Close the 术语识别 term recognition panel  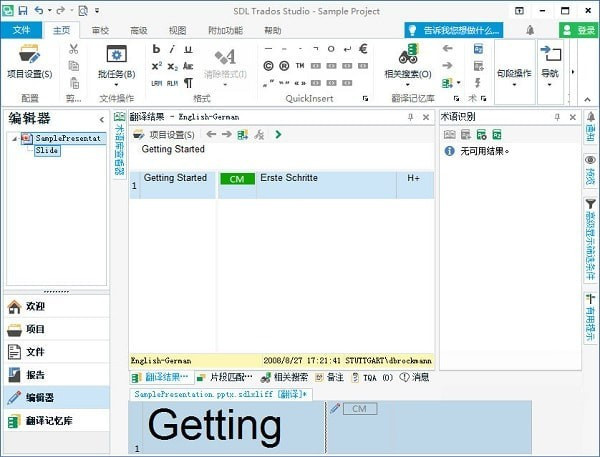click(x=573, y=117)
